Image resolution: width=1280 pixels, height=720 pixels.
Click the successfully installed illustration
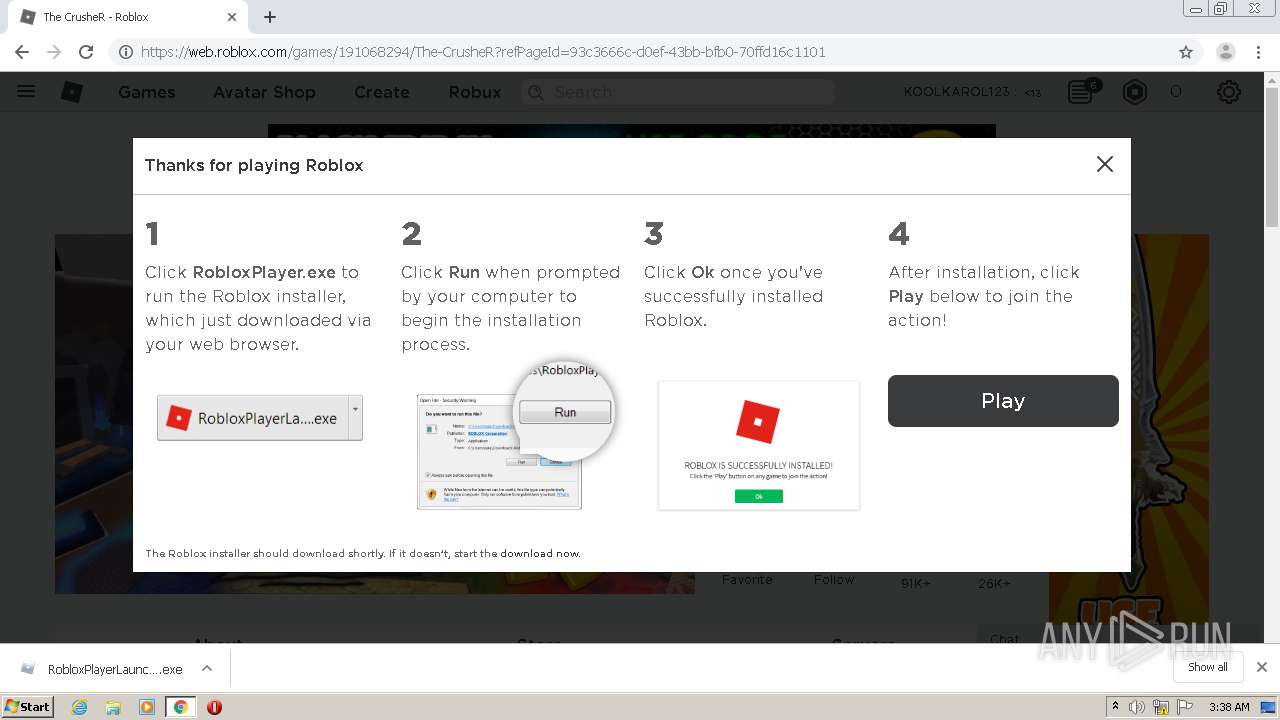(x=759, y=446)
